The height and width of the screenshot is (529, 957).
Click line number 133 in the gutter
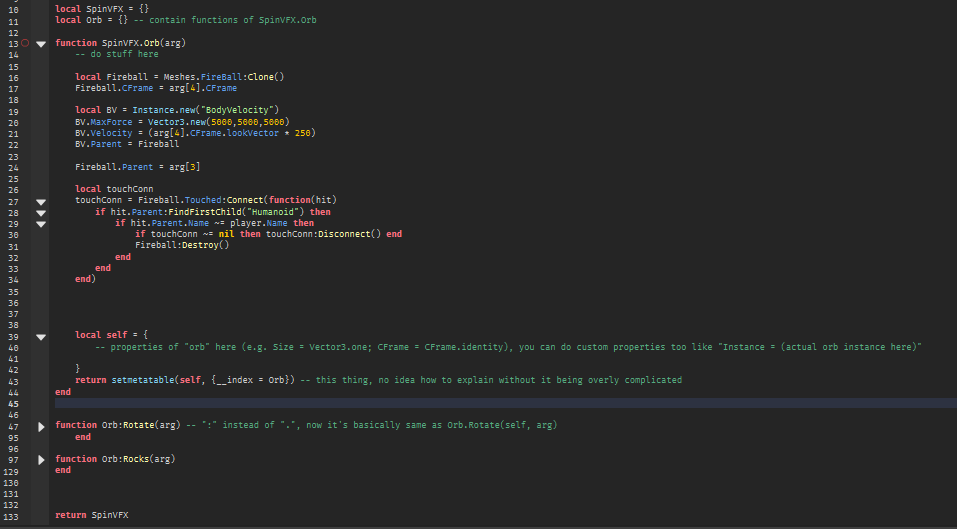[11, 516]
